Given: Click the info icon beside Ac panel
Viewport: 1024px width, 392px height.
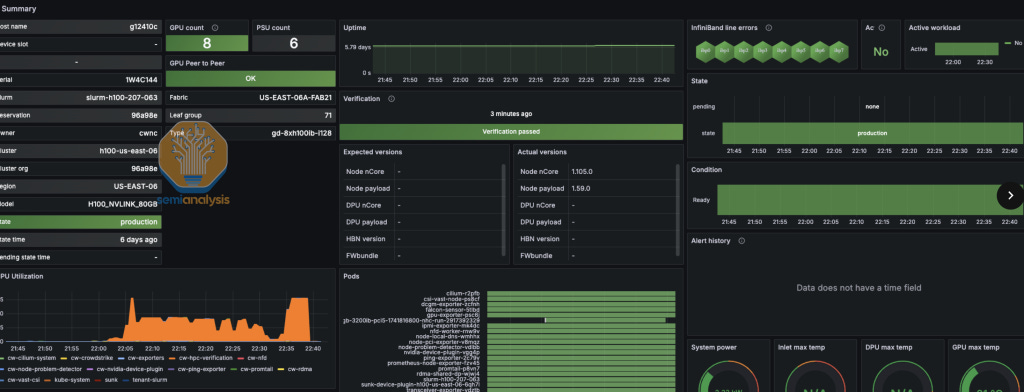Looking at the screenshot, I should (882, 28).
